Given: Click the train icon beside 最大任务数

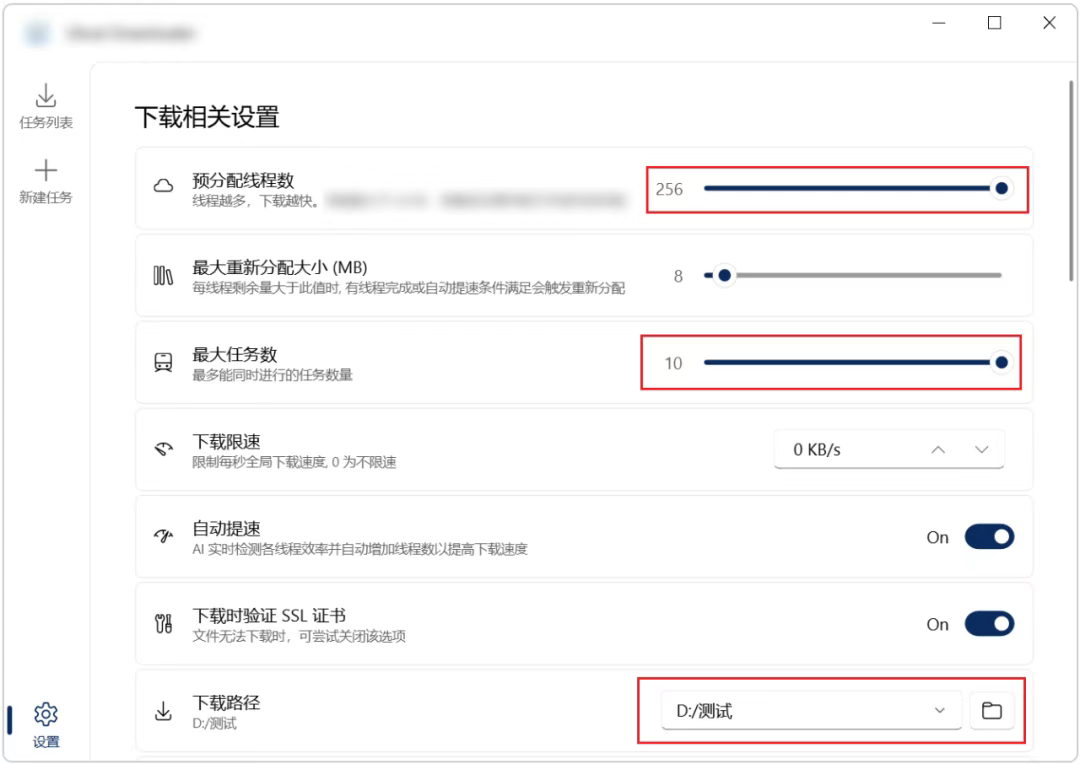Looking at the screenshot, I should point(163,362).
